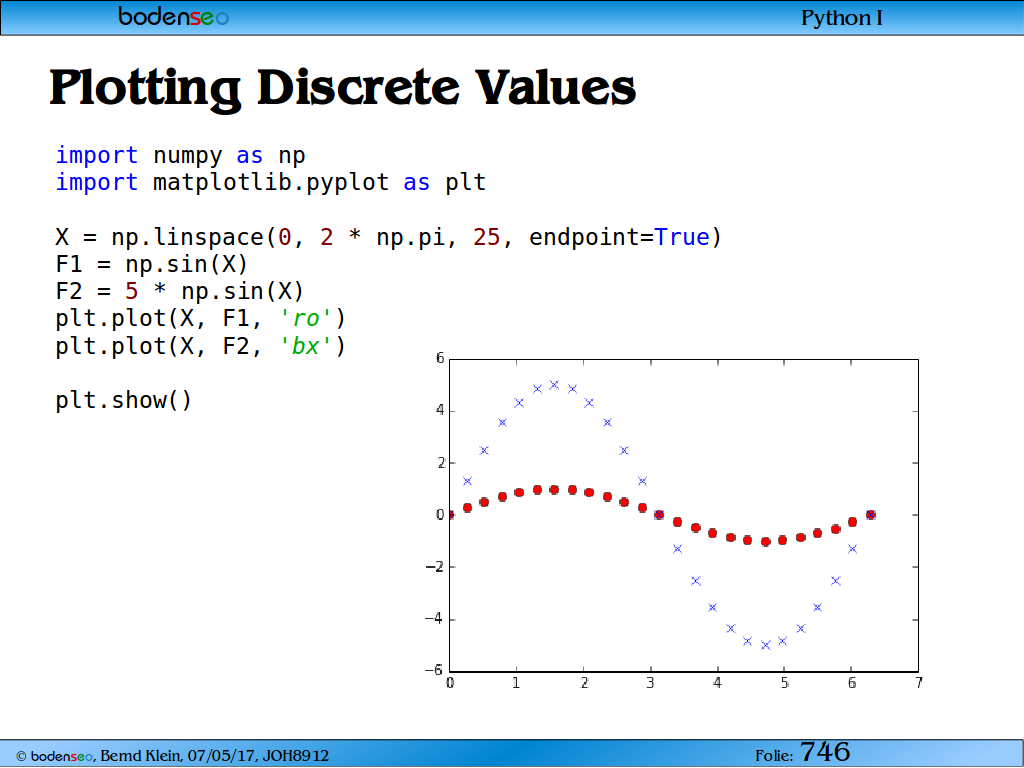Image resolution: width=1024 pixels, height=768 pixels.
Task: Click the 'Folie:' label in the footer
Action: [775, 756]
